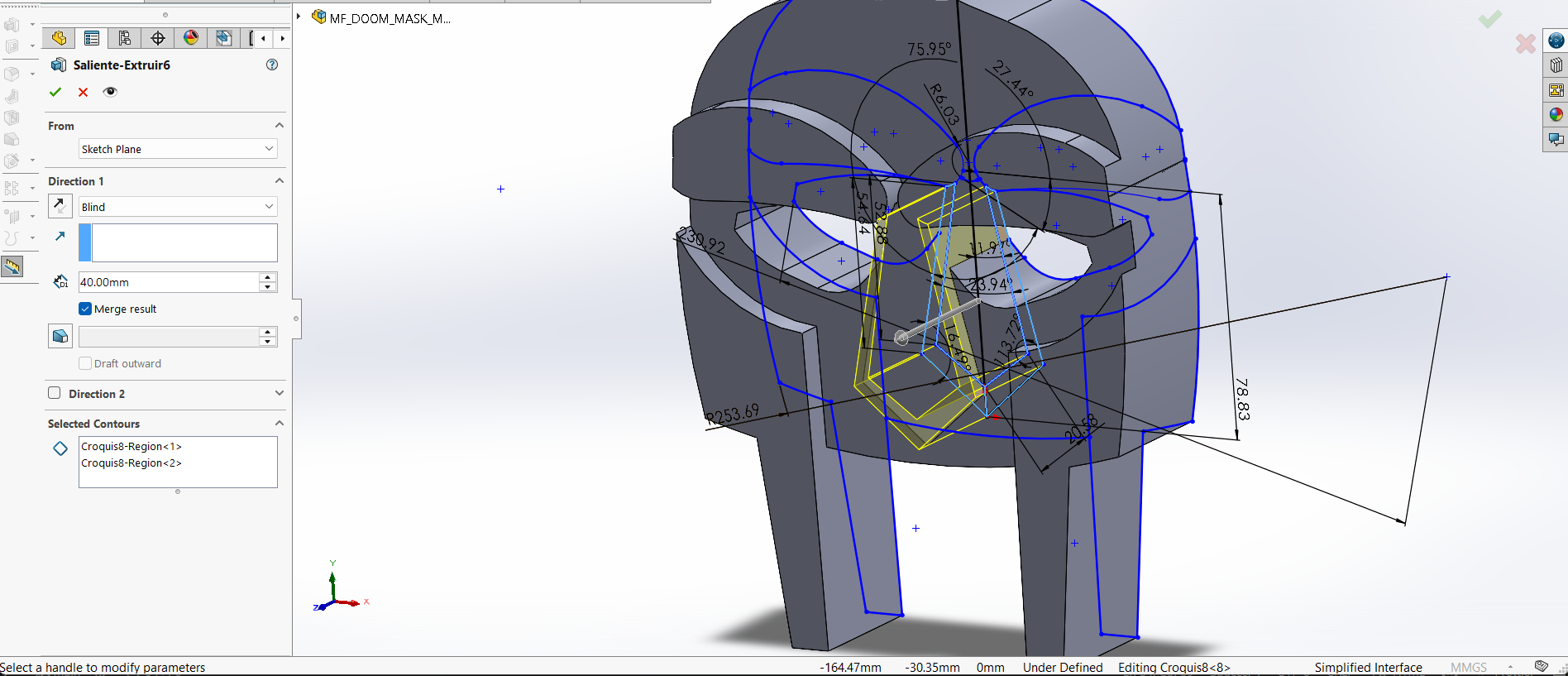
Task: Click the Selected Contours diamond icon
Action: tap(60, 448)
